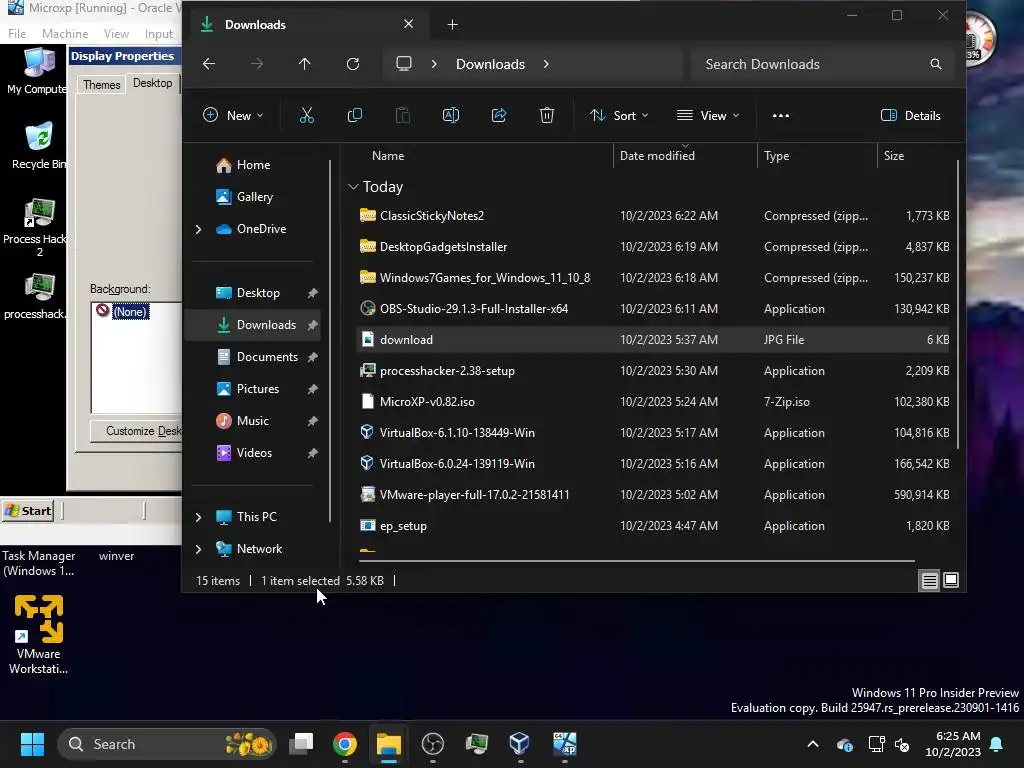Viewport: 1024px width, 768px height.
Task: Open Google Chrome from the taskbar
Action: tap(345, 744)
